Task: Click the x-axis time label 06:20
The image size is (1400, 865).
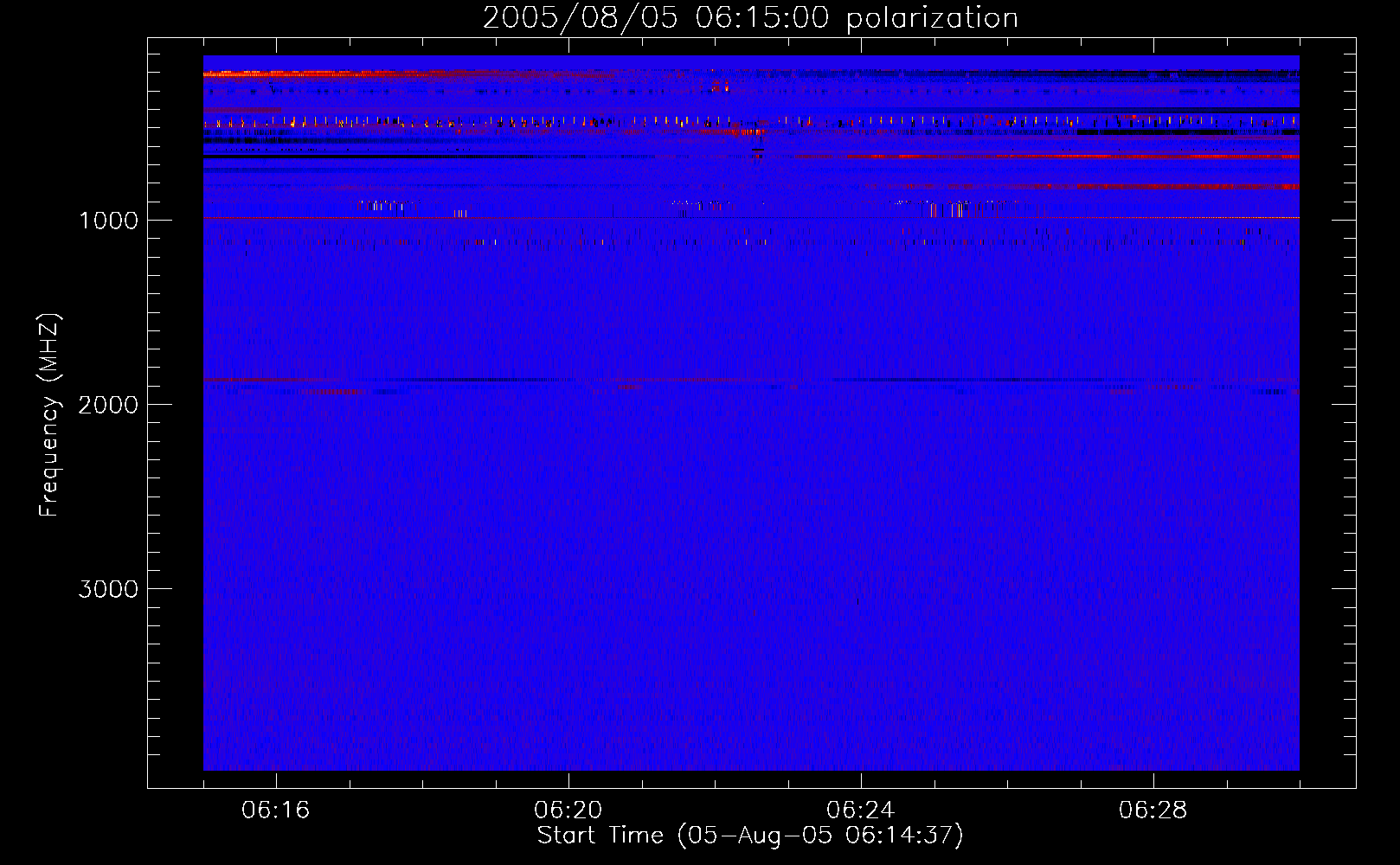Action: coord(568,811)
